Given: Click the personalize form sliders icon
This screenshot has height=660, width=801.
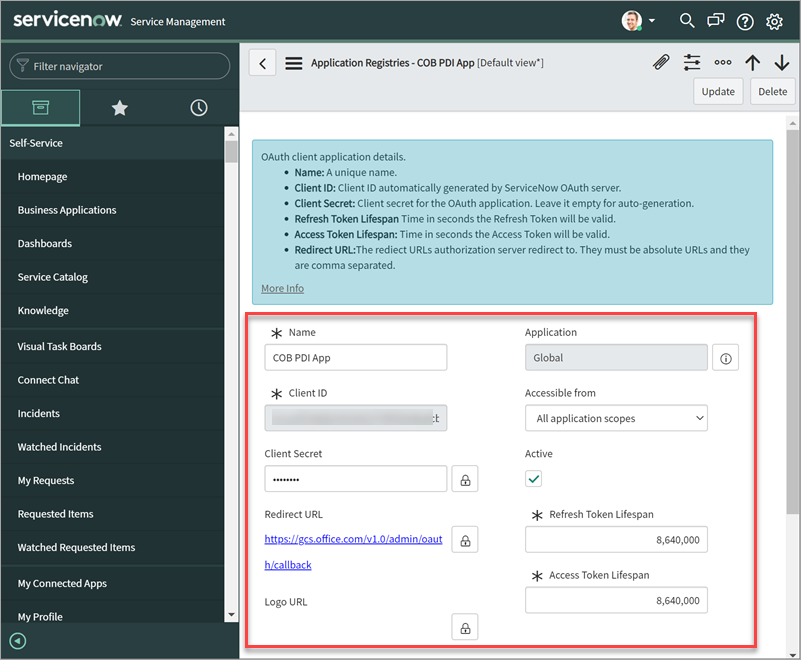Looking at the screenshot, I should (692, 62).
